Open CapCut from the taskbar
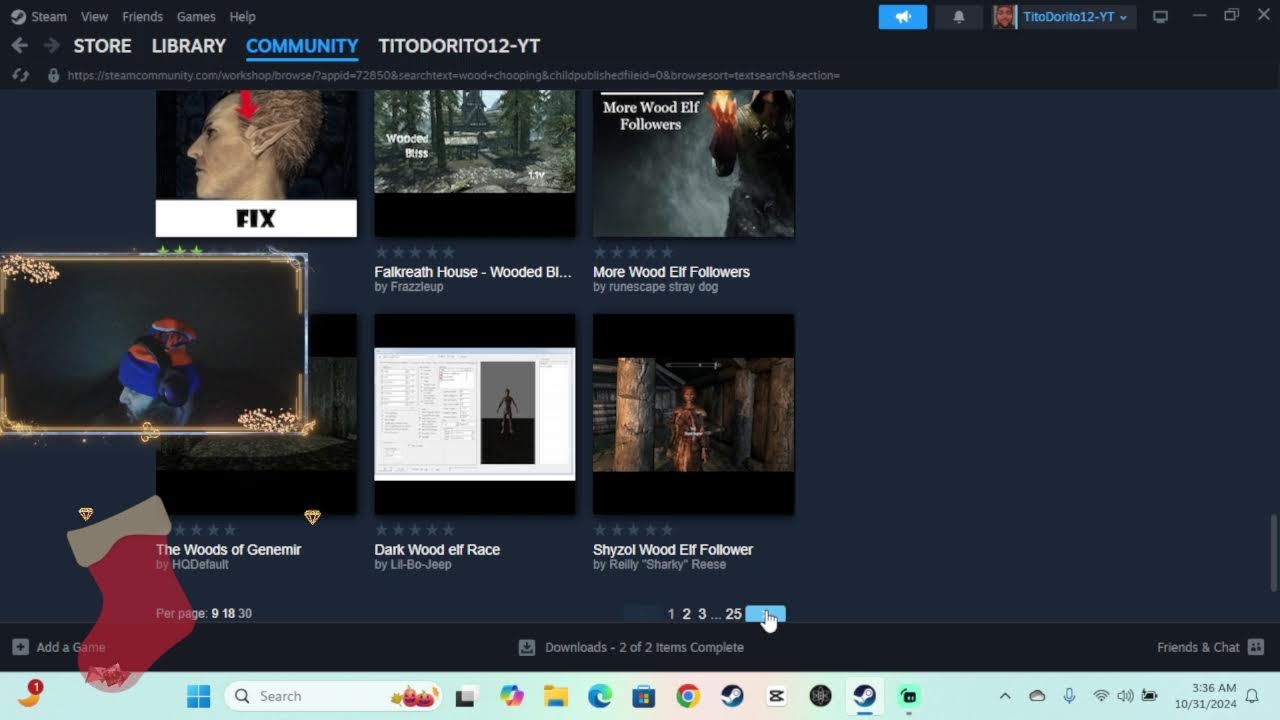This screenshot has height=720, width=1280. tap(776, 696)
